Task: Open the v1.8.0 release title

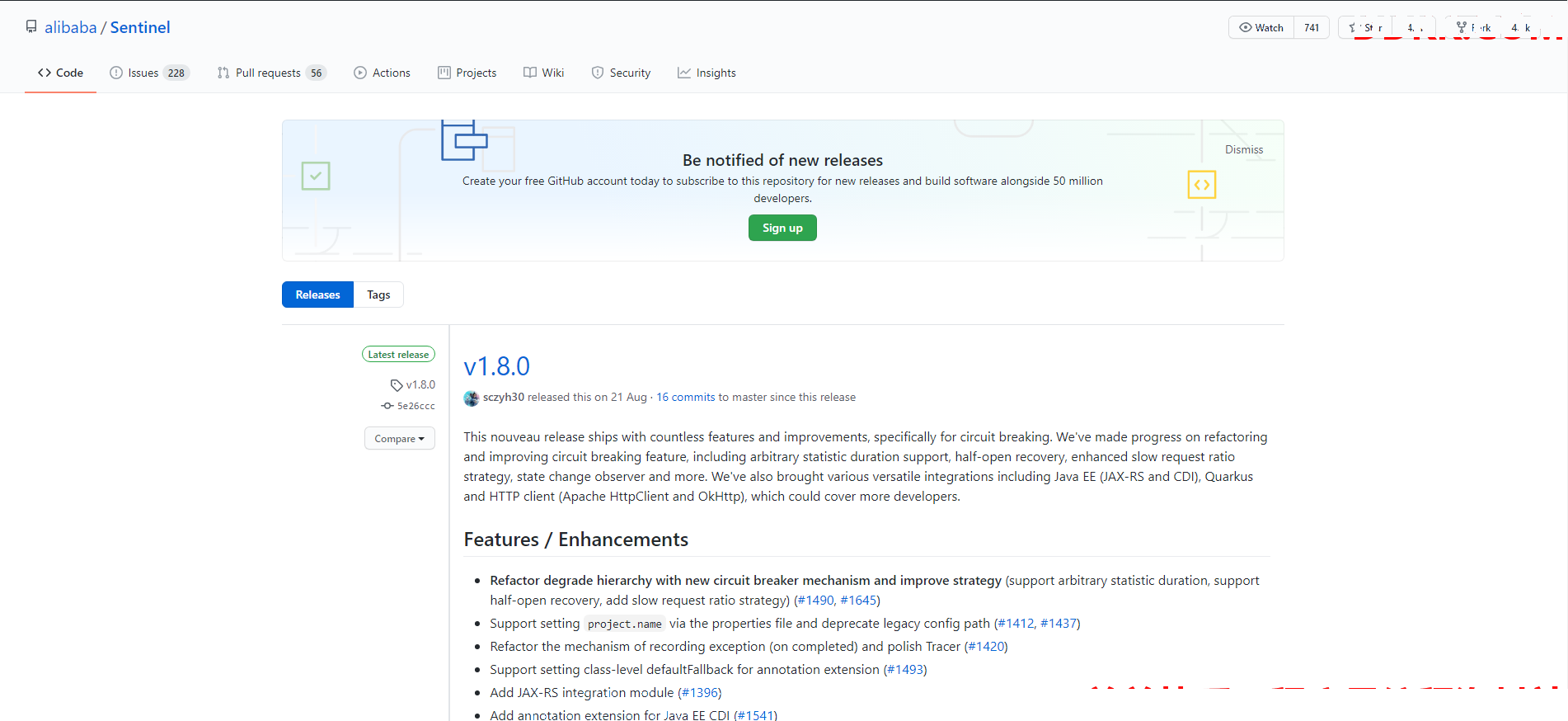Action: tap(496, 366)
